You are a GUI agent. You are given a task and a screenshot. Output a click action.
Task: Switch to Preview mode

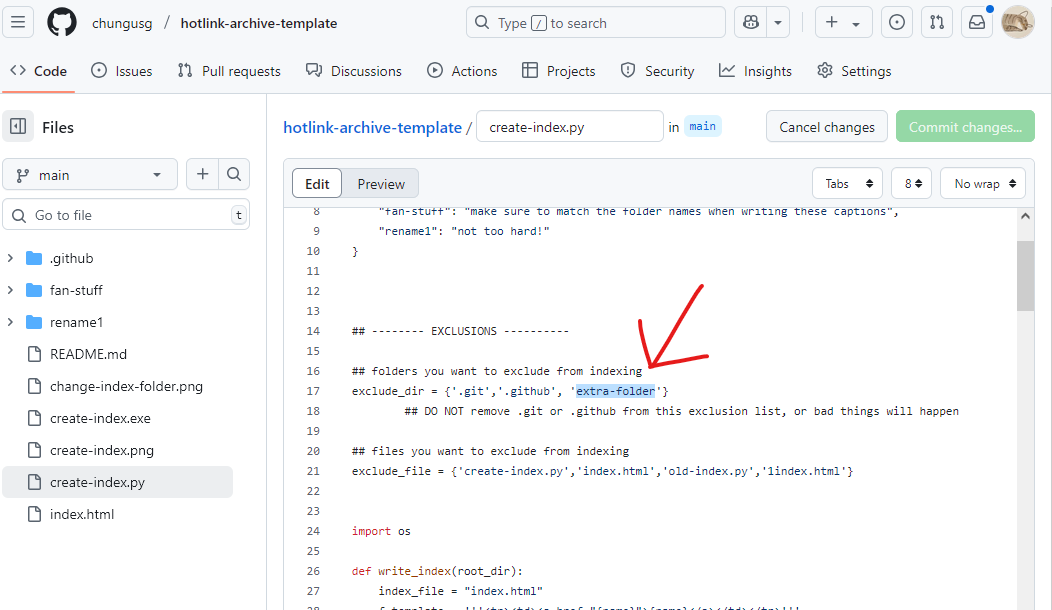coord(381,184)
